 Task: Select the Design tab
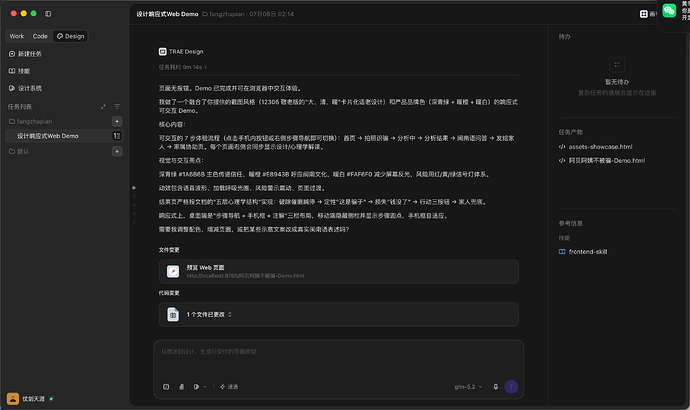[x=70, y=36]
